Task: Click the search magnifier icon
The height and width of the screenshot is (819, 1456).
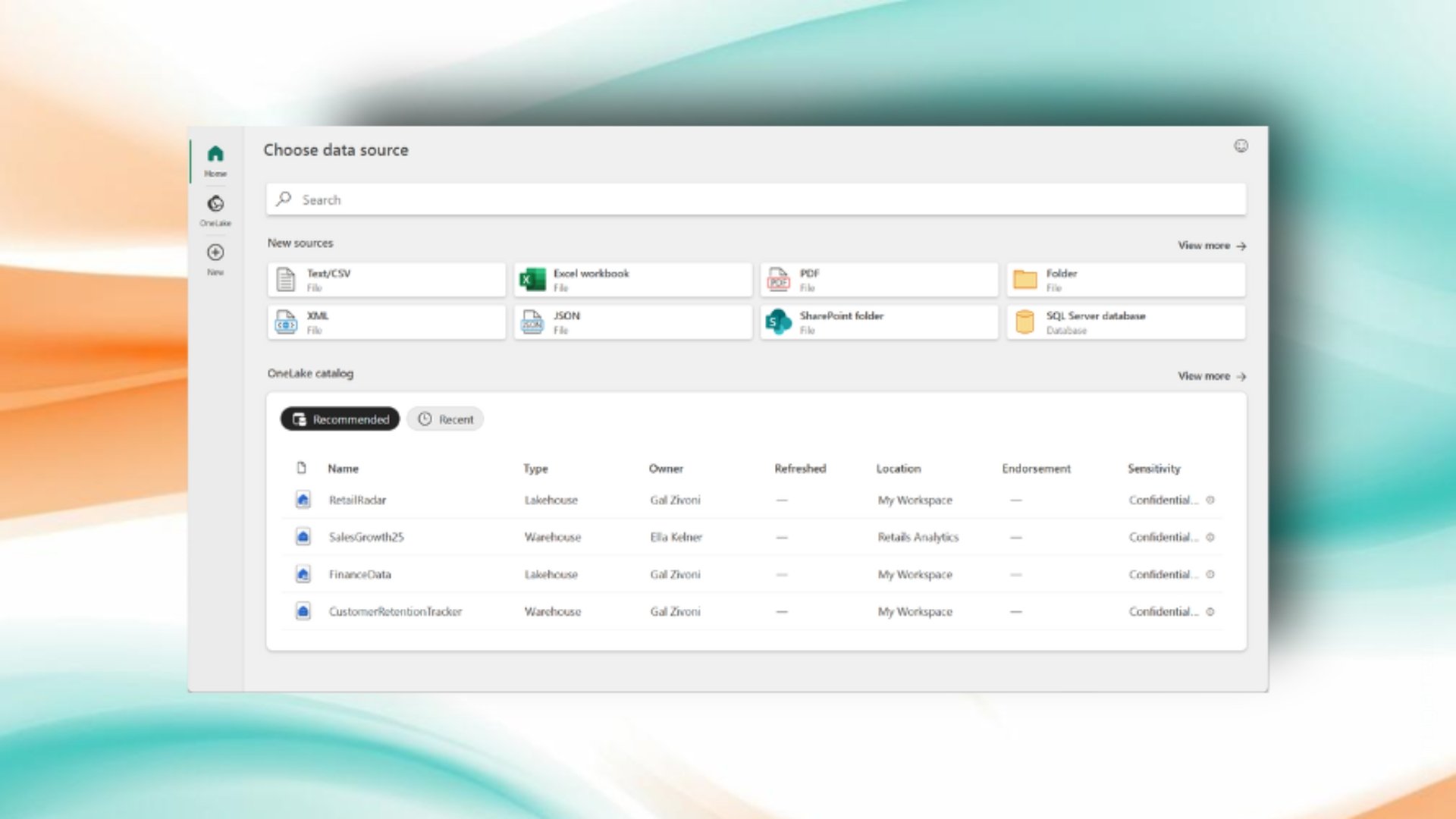Action: click(284, 199)
